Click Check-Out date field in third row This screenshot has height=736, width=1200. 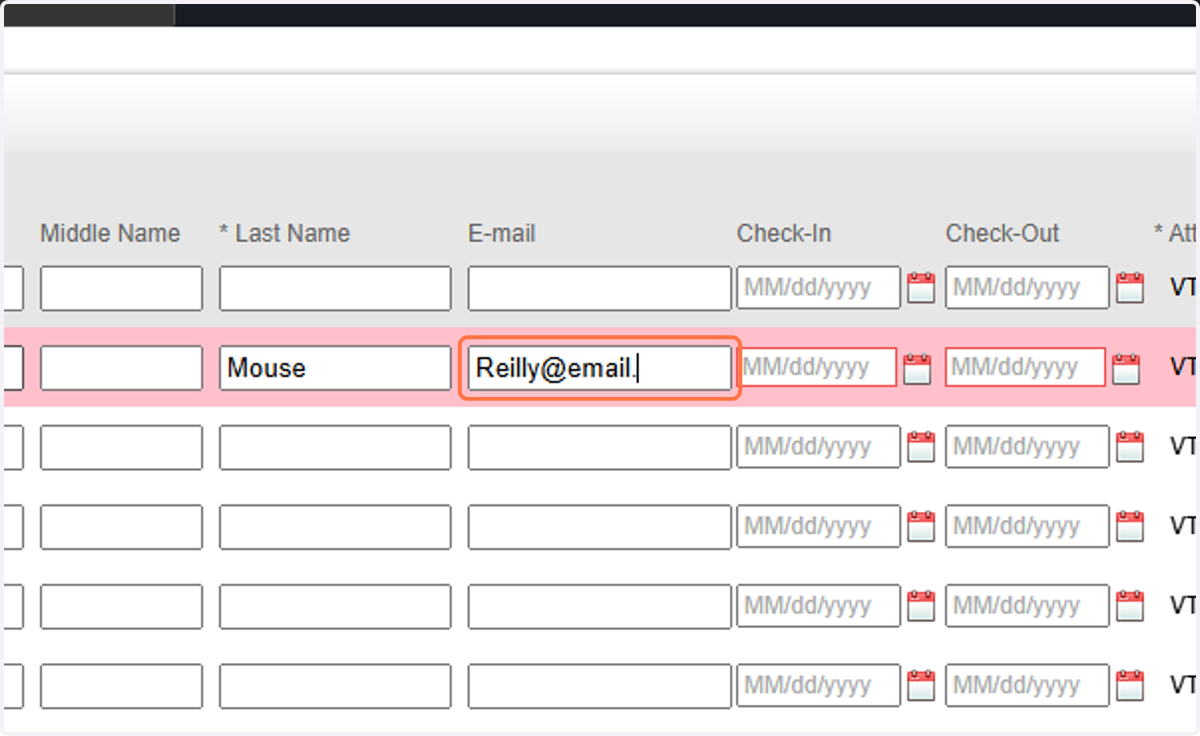pos(1028,447)
